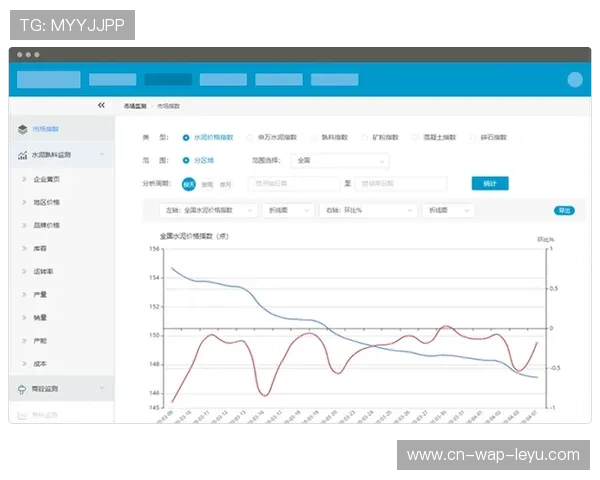Click the chevron arrow beside 企业黄页
Screen dimensions: 600x480
(23, 179)
